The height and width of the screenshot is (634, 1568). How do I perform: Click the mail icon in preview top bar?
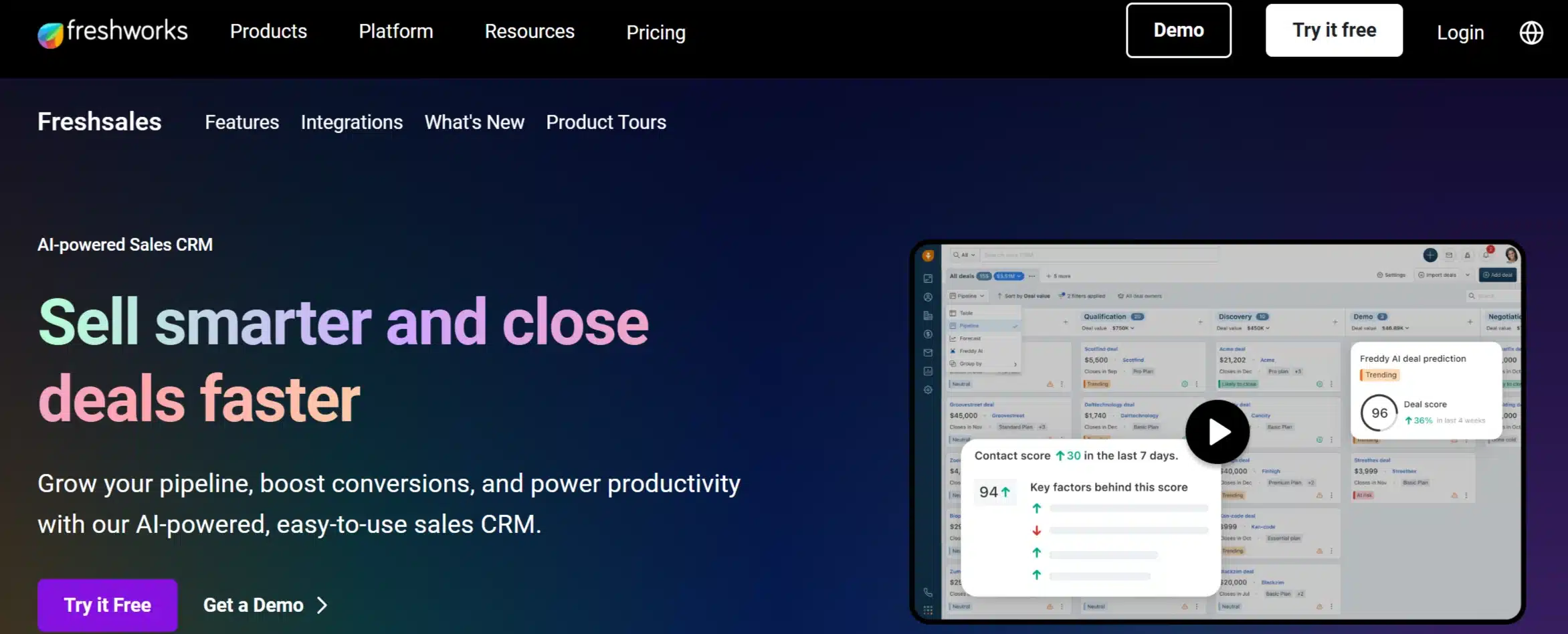click(1449, 255)
